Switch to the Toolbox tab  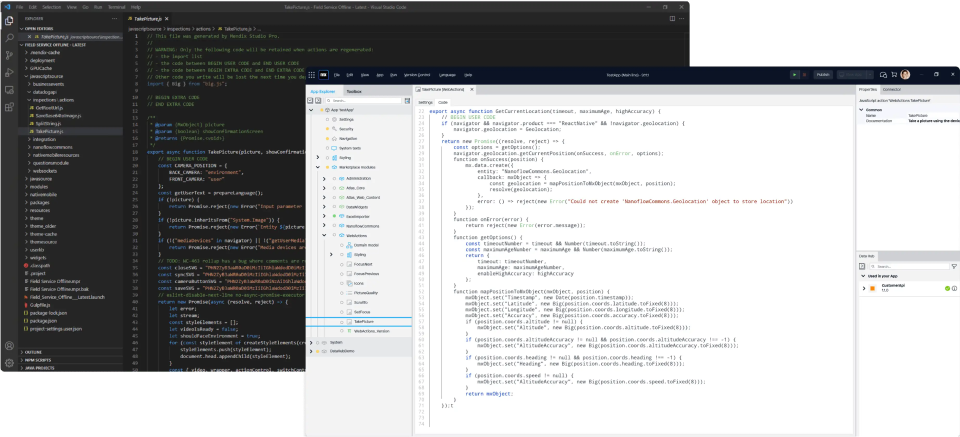point(355,90)
